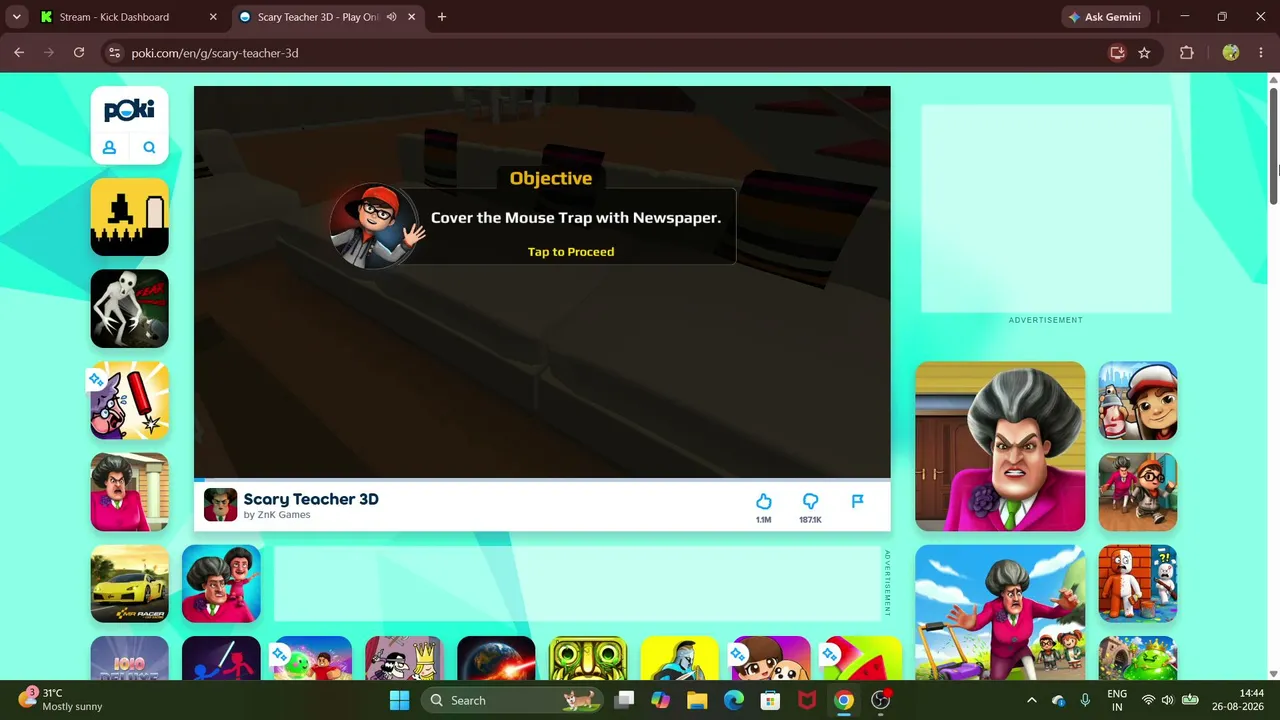Open the Wi-Fi network tray icon

pyautogui.click(x=1148, y=700)
